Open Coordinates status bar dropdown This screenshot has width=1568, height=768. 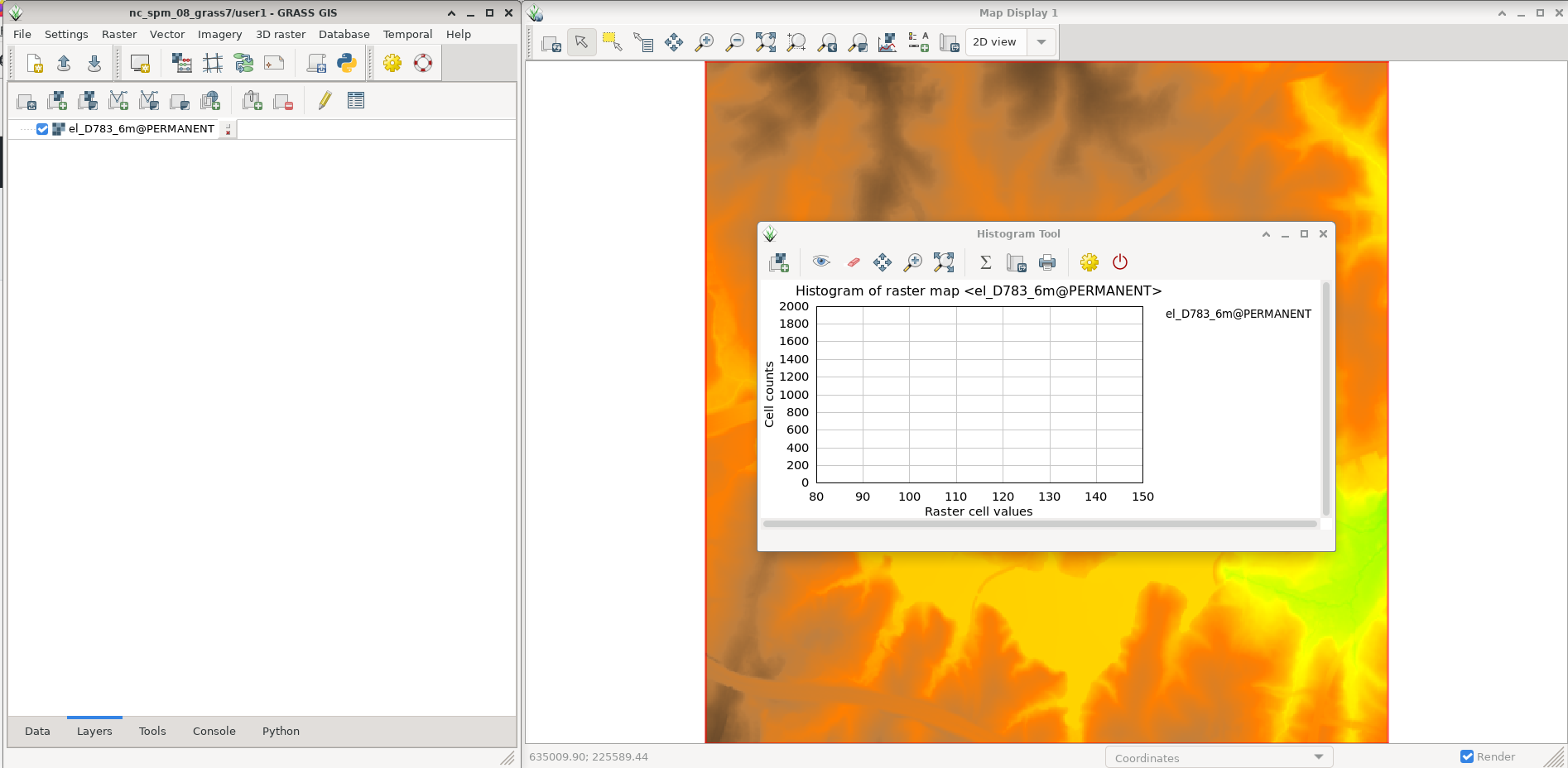[1219, 757]
